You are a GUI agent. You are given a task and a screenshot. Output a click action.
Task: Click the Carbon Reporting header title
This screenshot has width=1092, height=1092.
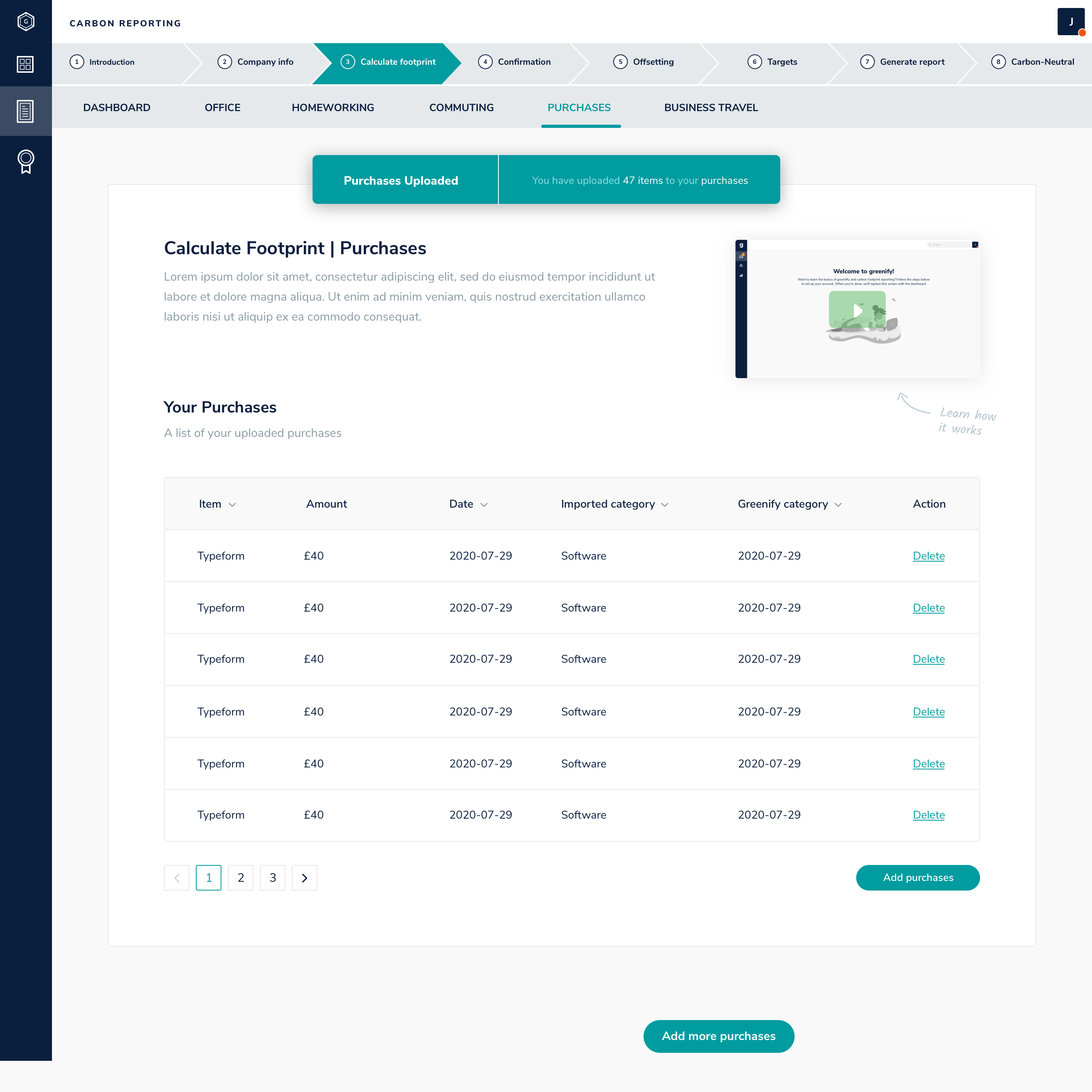coord(126,23)
